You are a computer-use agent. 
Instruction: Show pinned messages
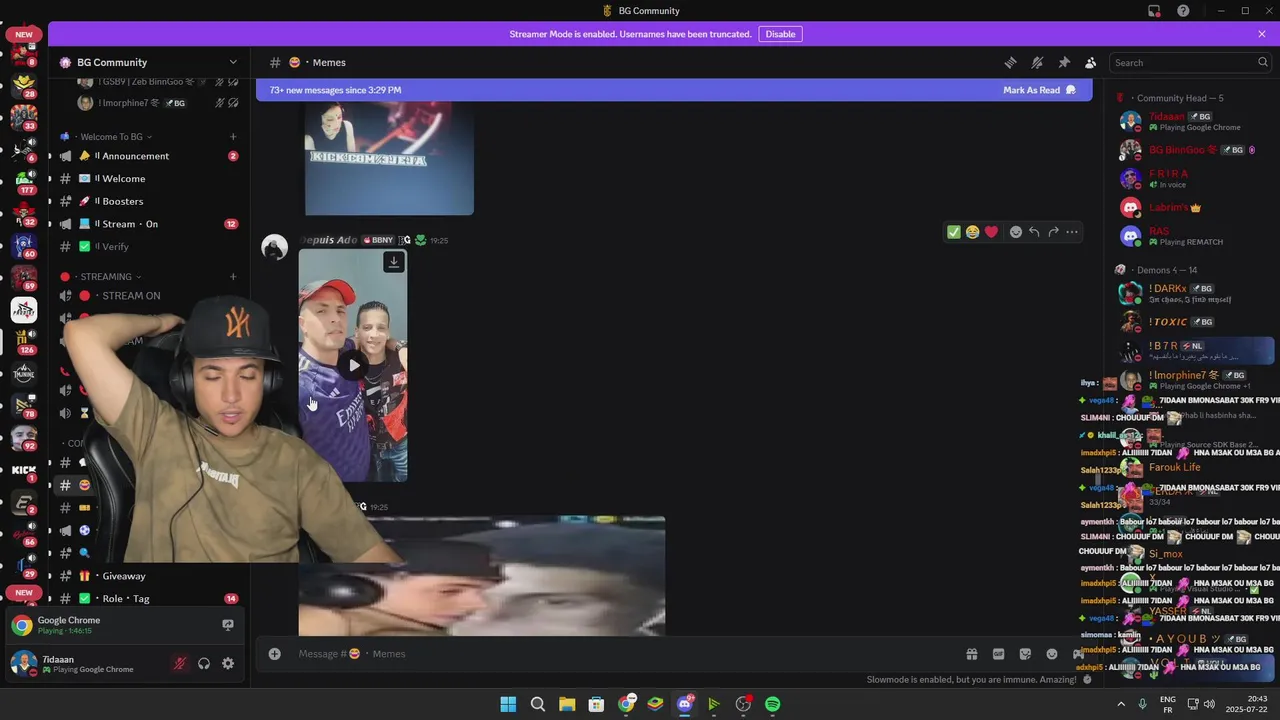click(1064, 62)
